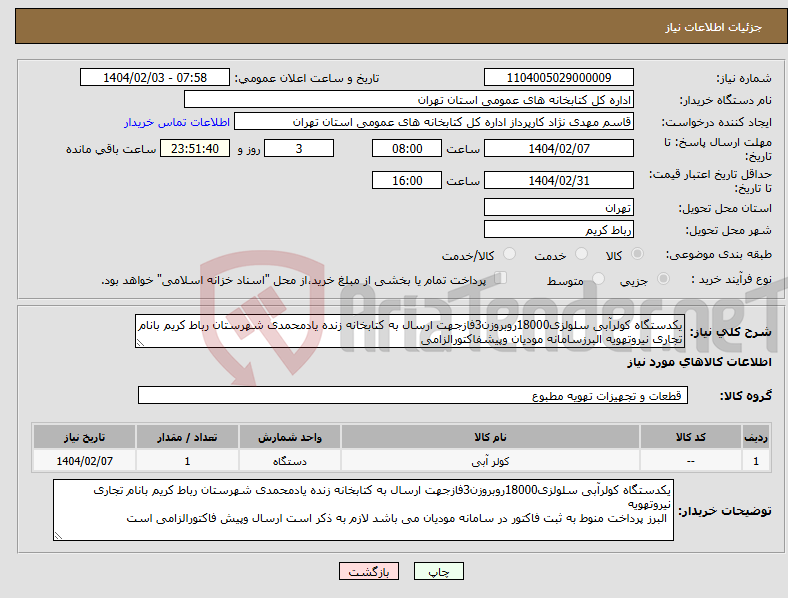
Task: Click the دستگاه unit cell
Action: tap(289, 461)
